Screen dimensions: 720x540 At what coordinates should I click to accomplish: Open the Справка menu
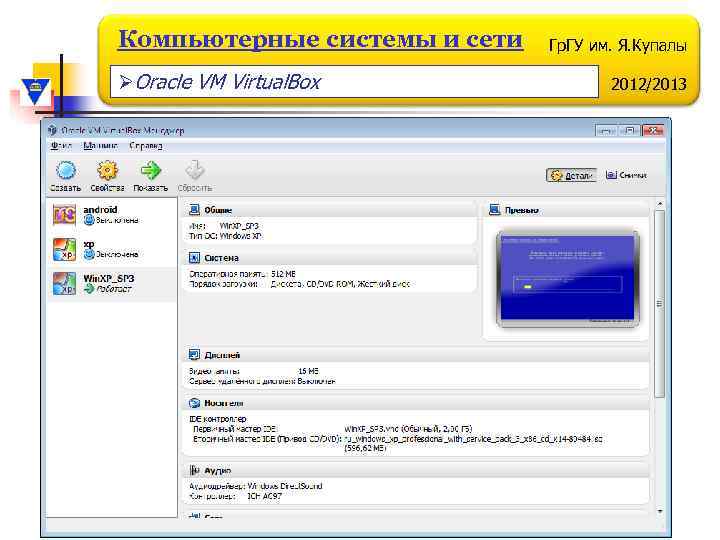(146, 146)
